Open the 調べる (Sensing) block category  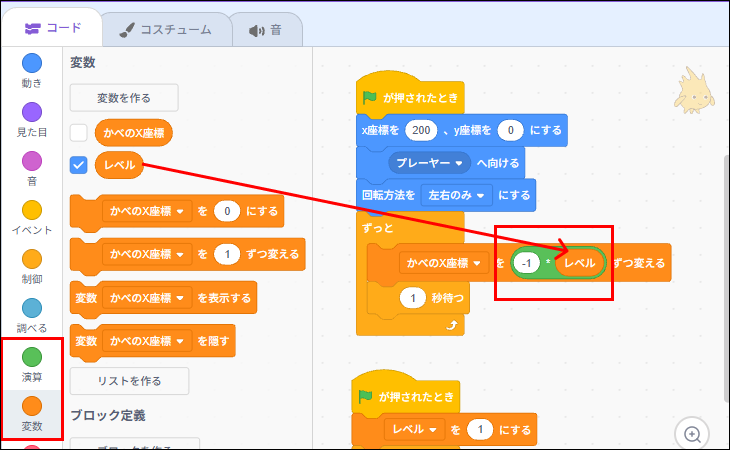point(32,308)
